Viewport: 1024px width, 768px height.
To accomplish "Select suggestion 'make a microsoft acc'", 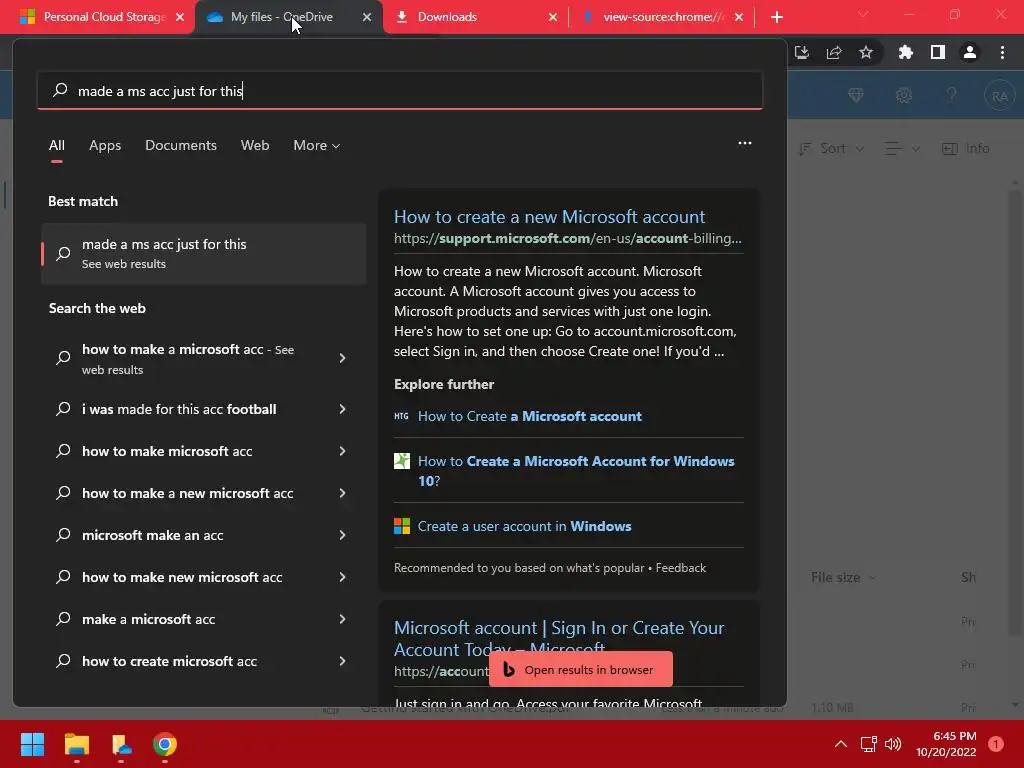I will pos(148,619).
